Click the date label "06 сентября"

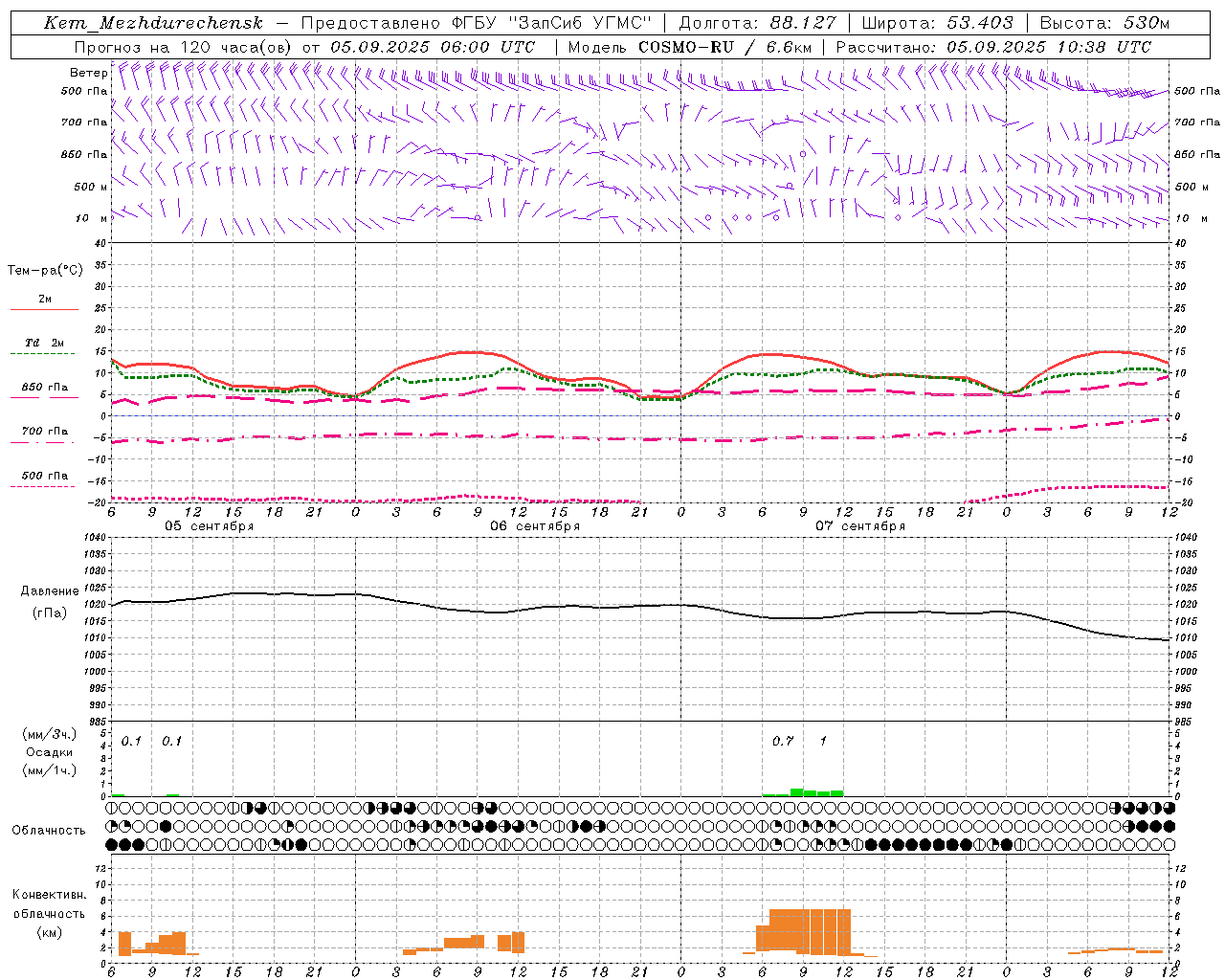coord(535,526)
